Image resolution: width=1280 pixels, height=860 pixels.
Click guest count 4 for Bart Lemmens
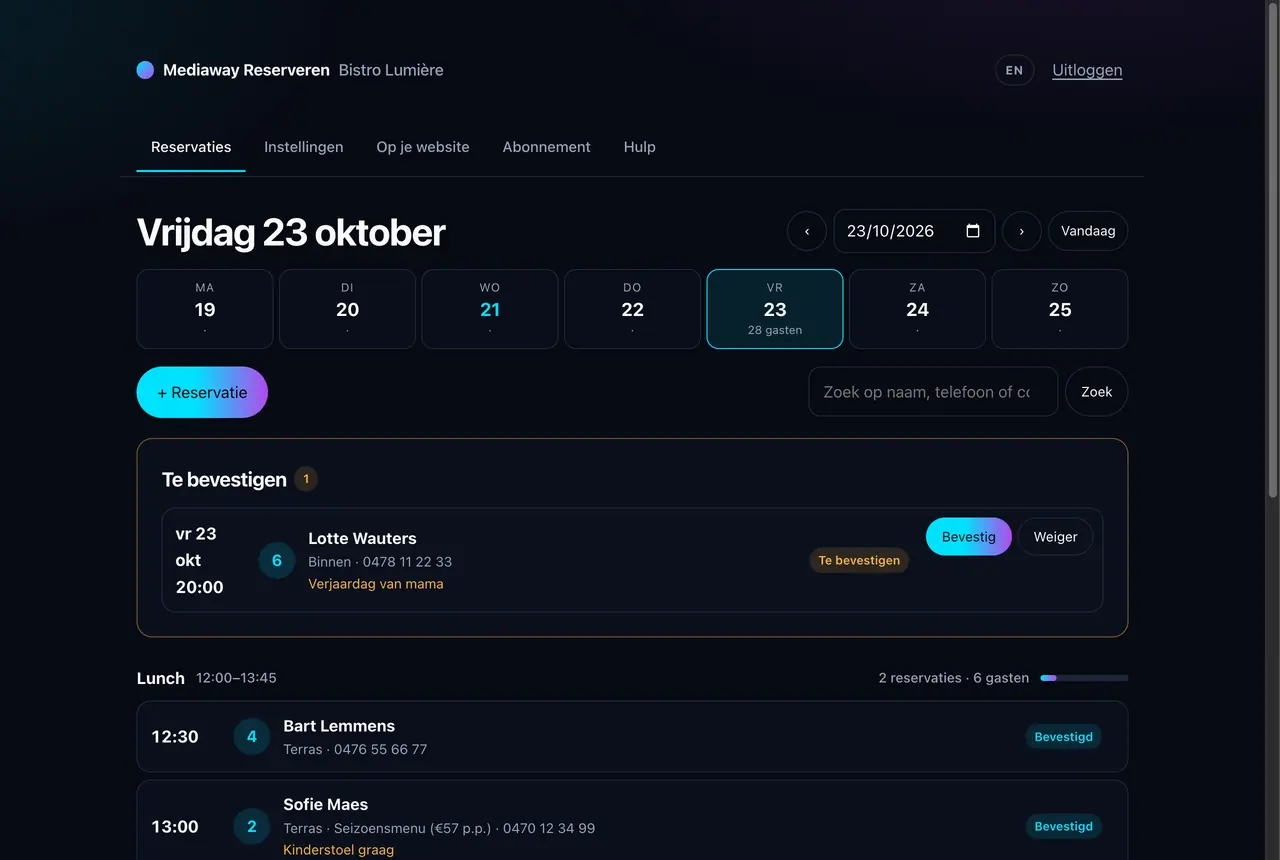[x=252, y=737]
